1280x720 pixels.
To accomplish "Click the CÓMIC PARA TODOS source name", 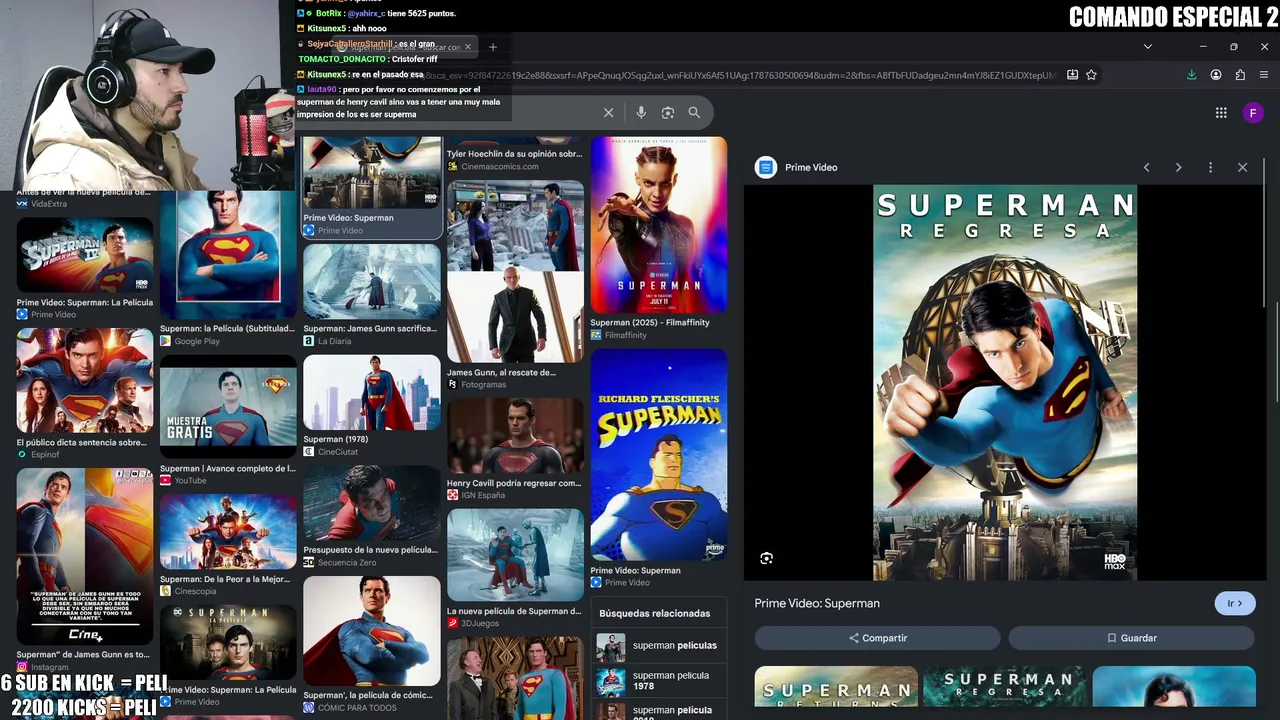I will pyautogui.click(x=357, y=708).
